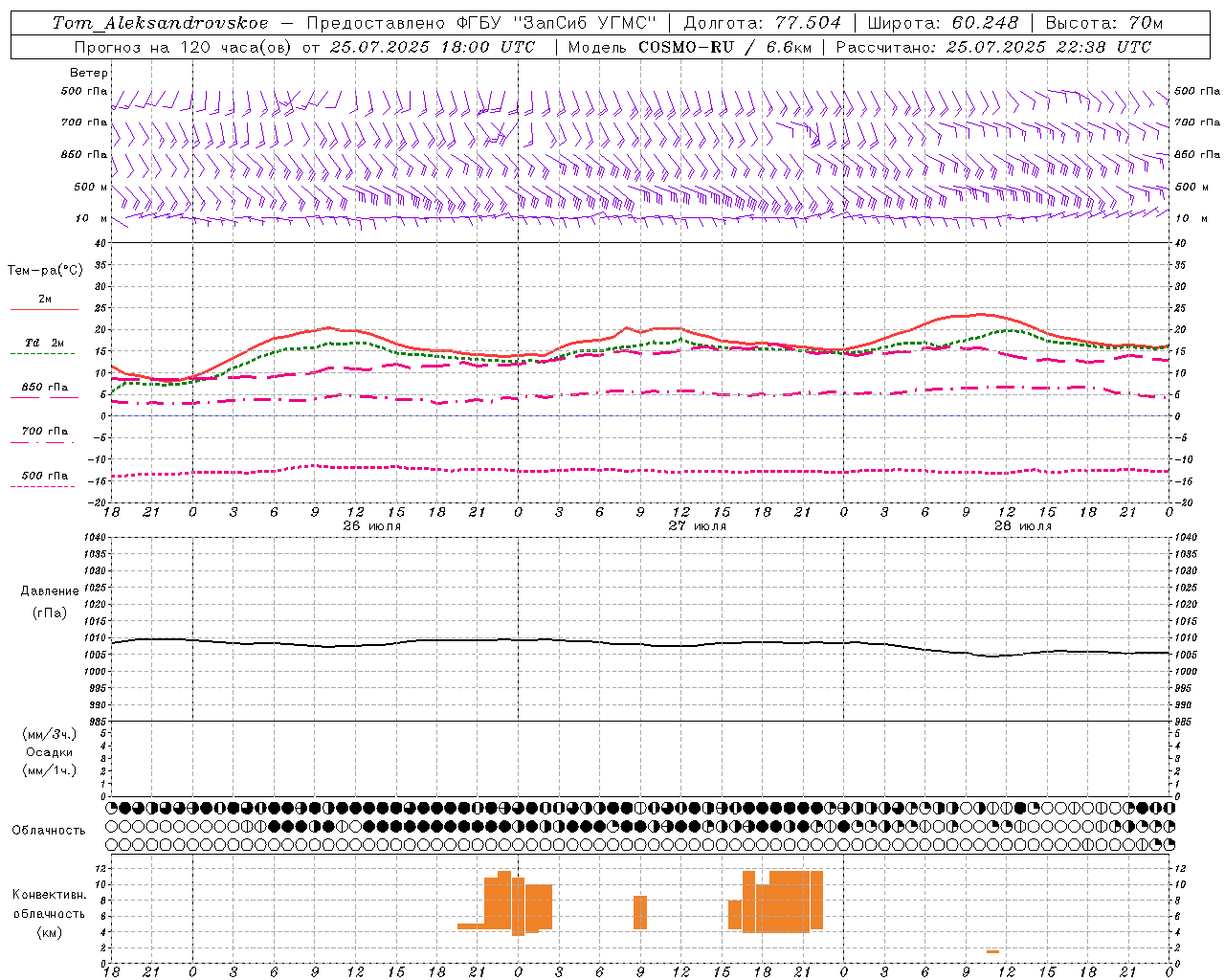Click the 26 июля date label
Viewport: 1225px width, 980px height.
[371, 526]
